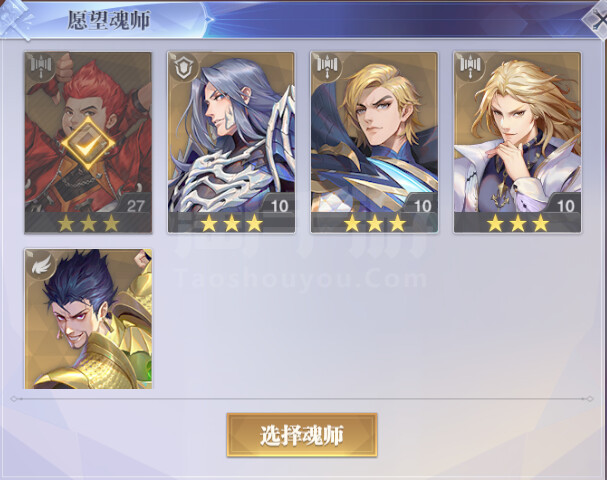Viewport: 607px width, 480px height.
Task: Click the shield defense icon on silver-haired card
Action: coord(184,67)
